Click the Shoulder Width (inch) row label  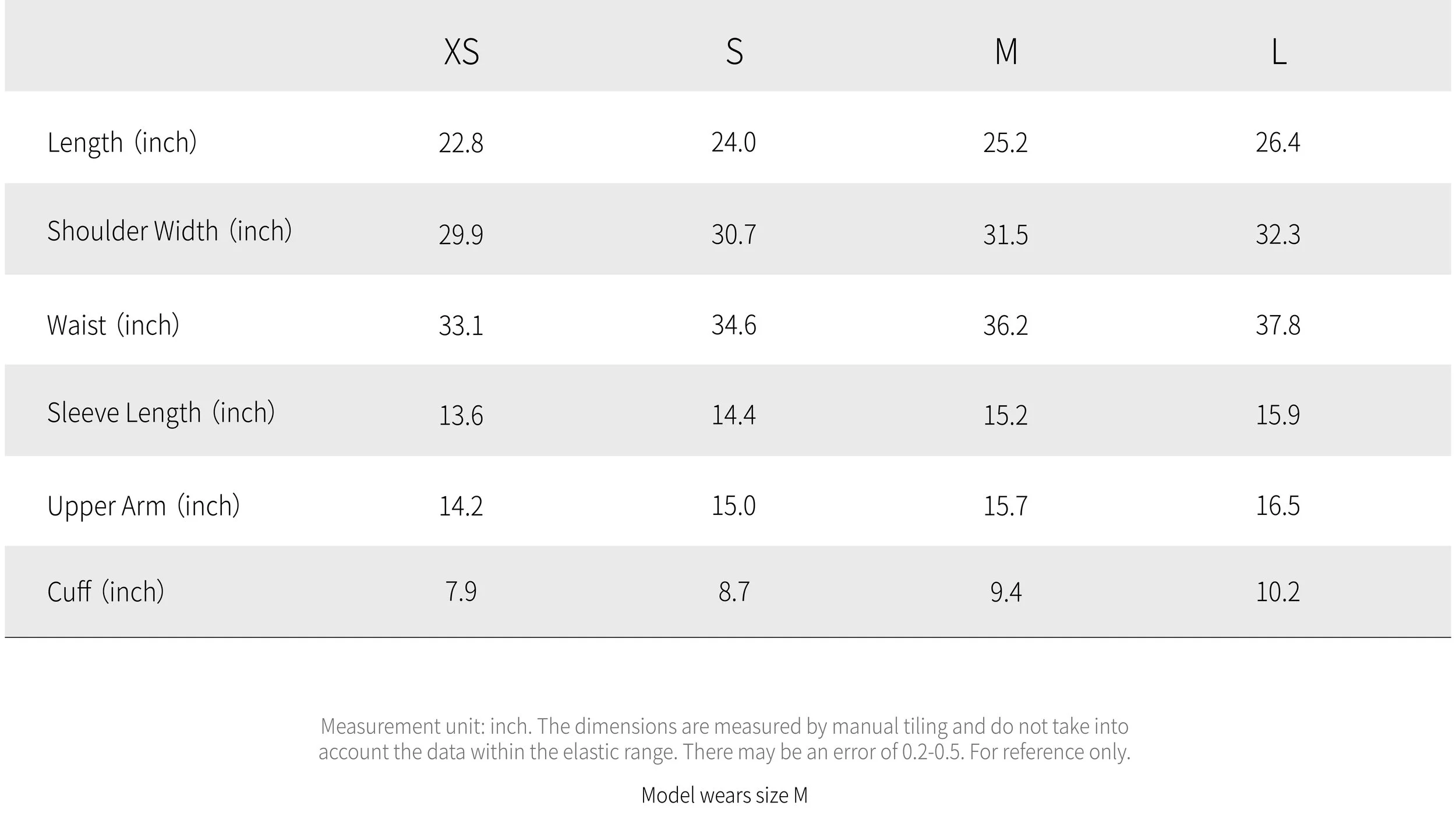pos(169,231)
